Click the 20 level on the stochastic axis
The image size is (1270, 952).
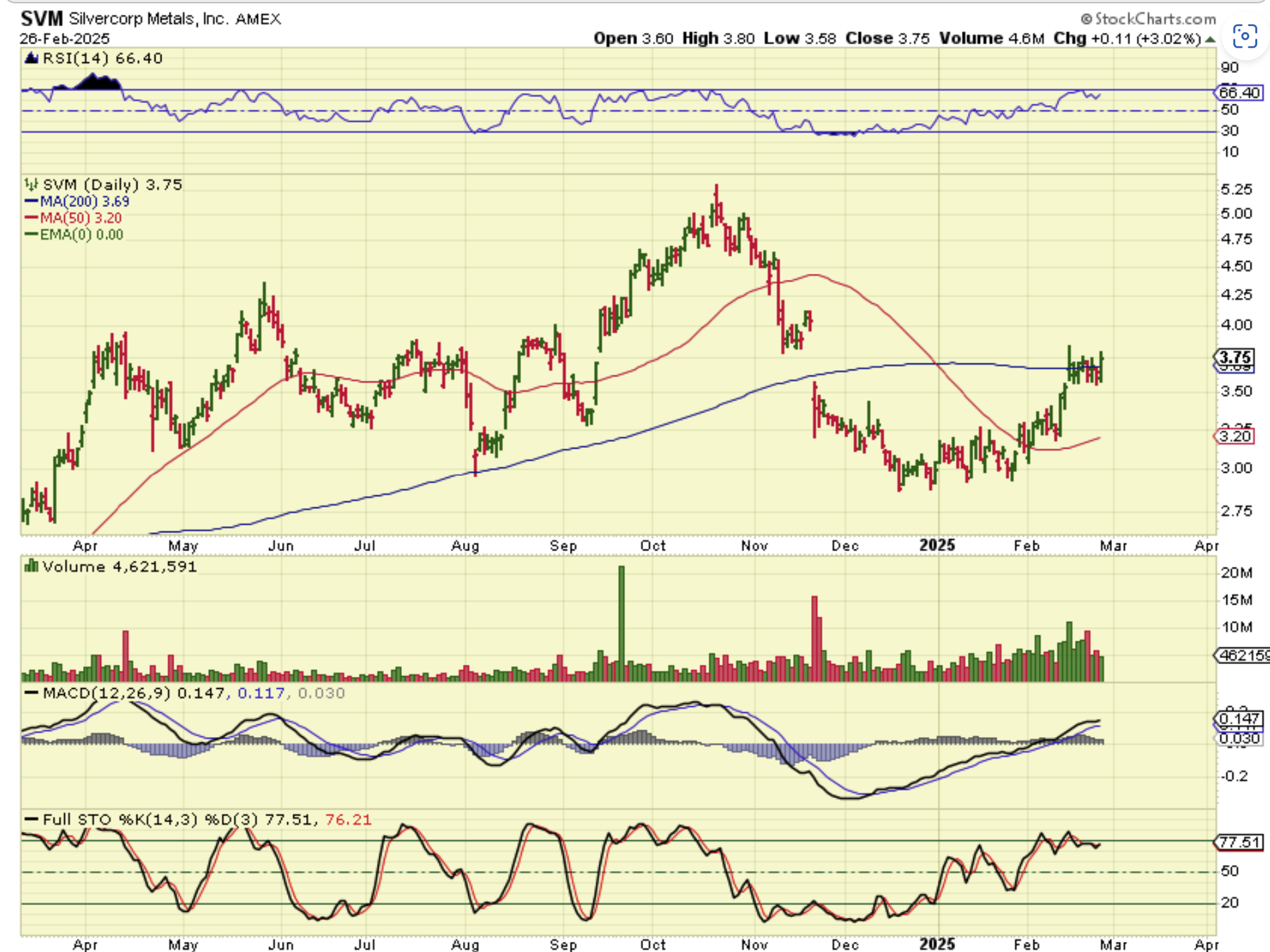tap(1230, 902)
